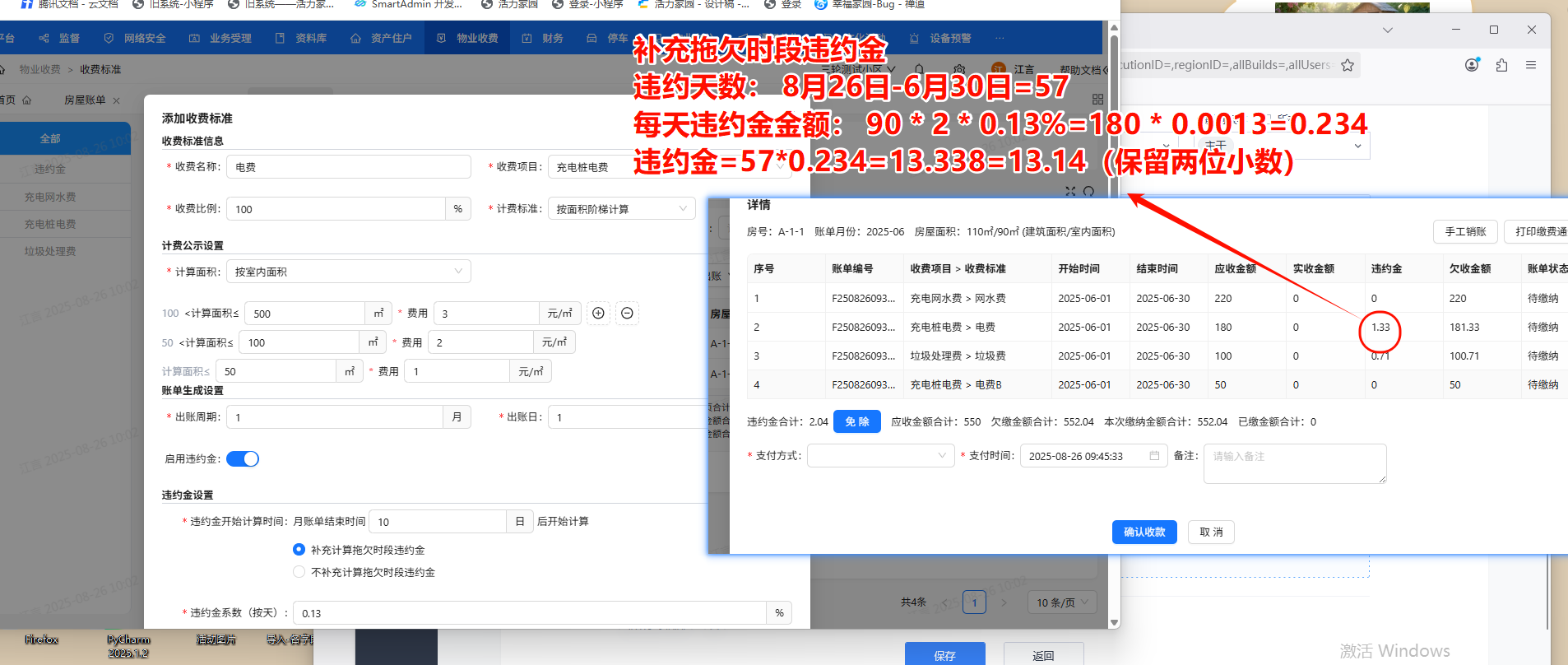Click the fullscreen icon above the table

1070,191
